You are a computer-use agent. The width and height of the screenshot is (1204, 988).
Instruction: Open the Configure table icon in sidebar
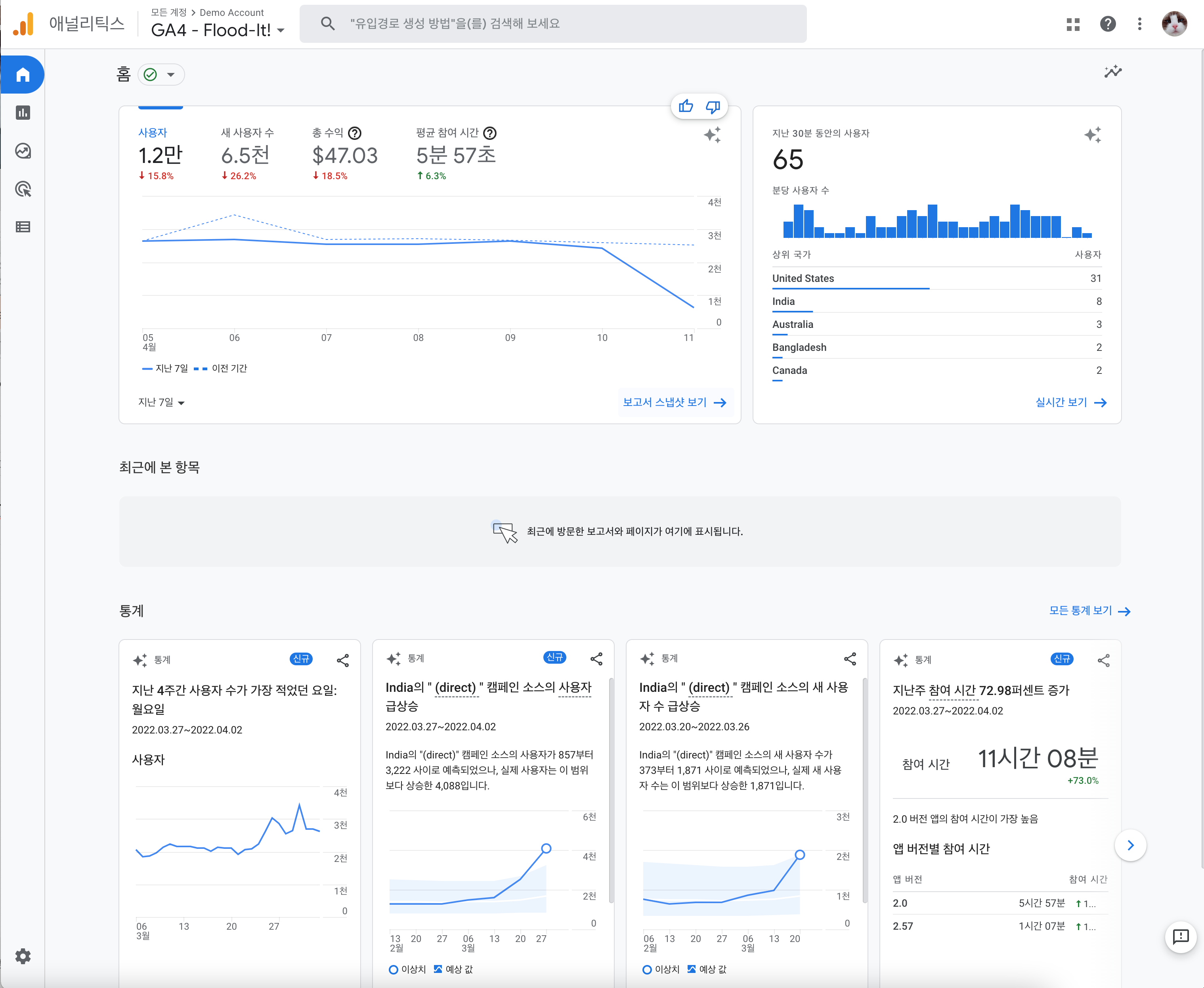pyautogui.click(x=23, y=227)
